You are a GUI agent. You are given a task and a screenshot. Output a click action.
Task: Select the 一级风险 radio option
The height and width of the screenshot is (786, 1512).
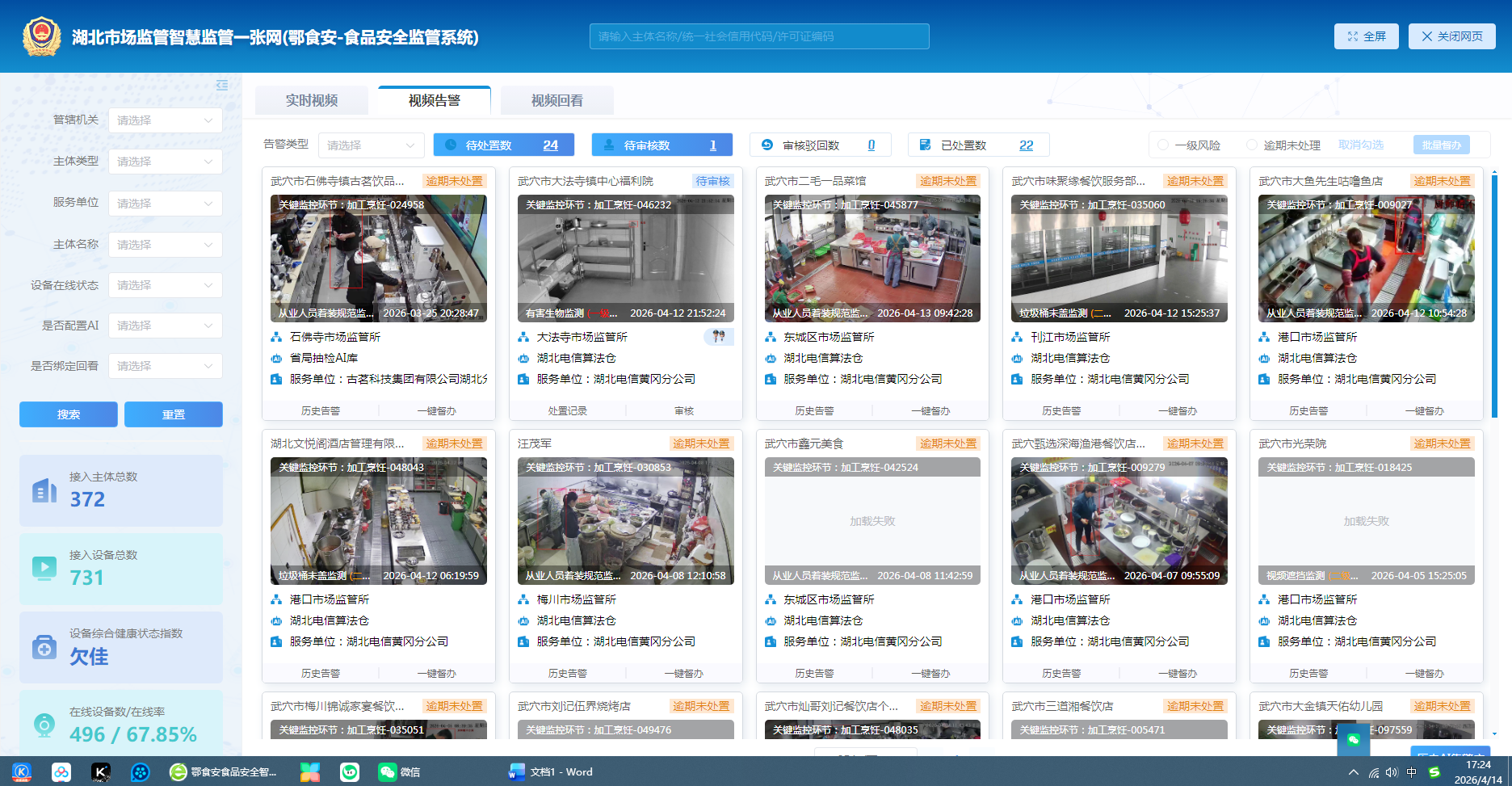point(1163,145)
